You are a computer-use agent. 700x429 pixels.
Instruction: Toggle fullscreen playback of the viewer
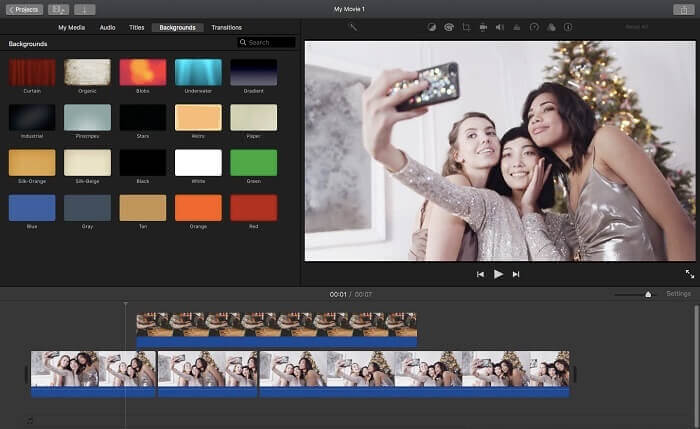689,273
